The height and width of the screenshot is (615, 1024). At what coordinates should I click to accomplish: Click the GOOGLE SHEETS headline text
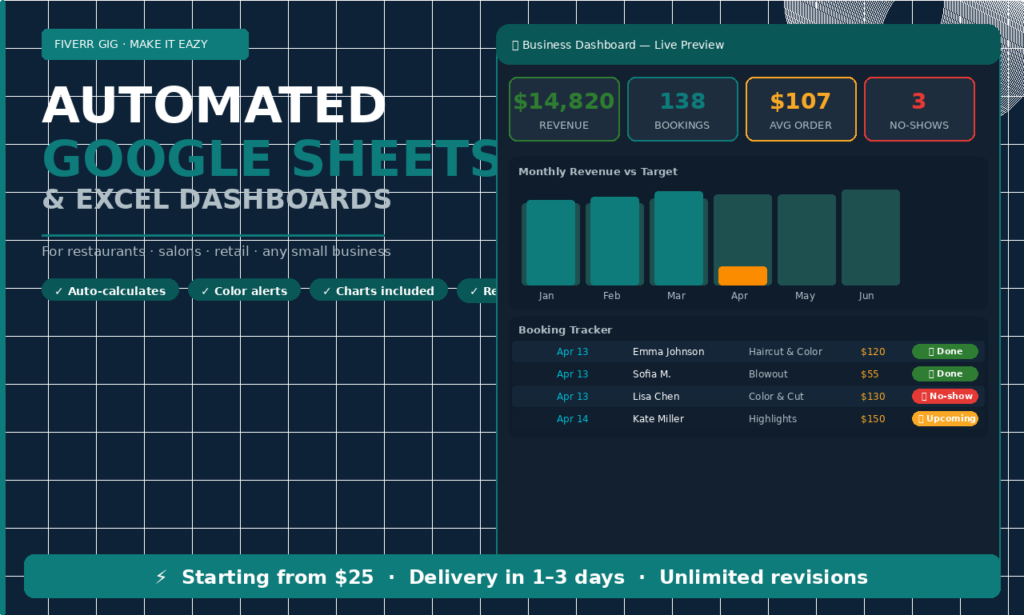tap(271, 159)
